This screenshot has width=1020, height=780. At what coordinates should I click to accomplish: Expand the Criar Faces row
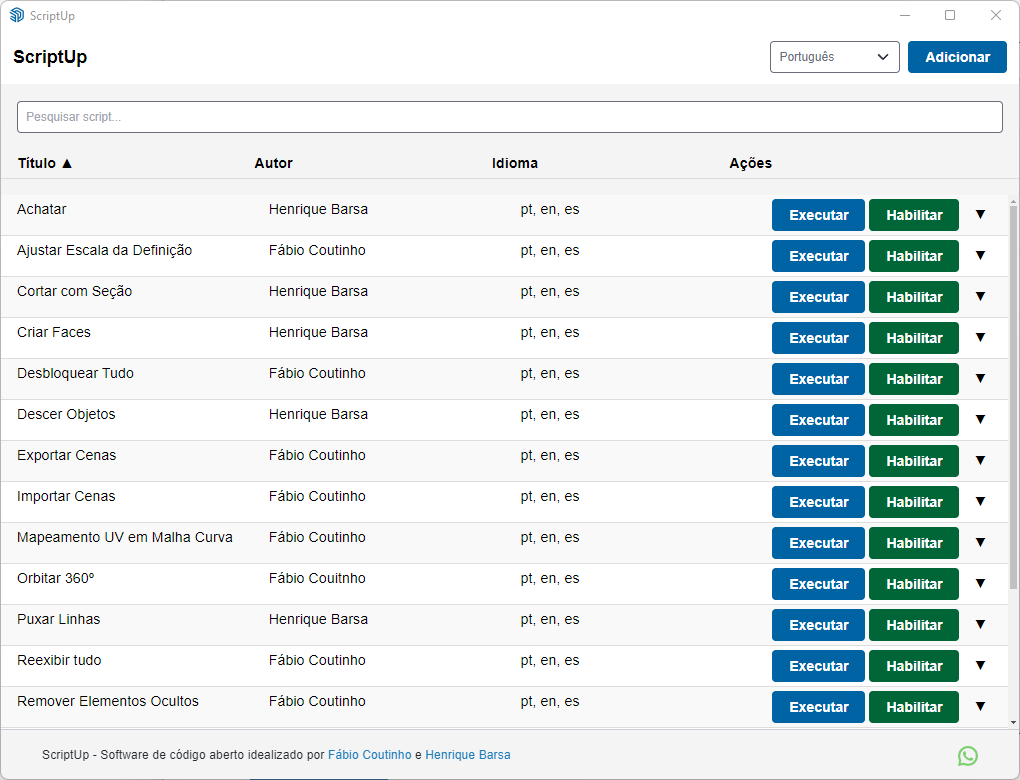point(980,338)
